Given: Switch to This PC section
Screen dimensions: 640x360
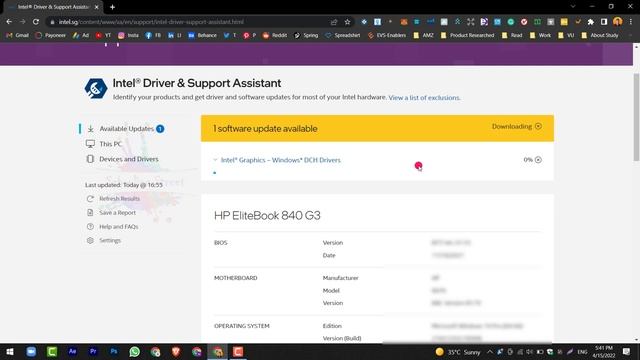Looking at the screenshot, I should 110,144.
